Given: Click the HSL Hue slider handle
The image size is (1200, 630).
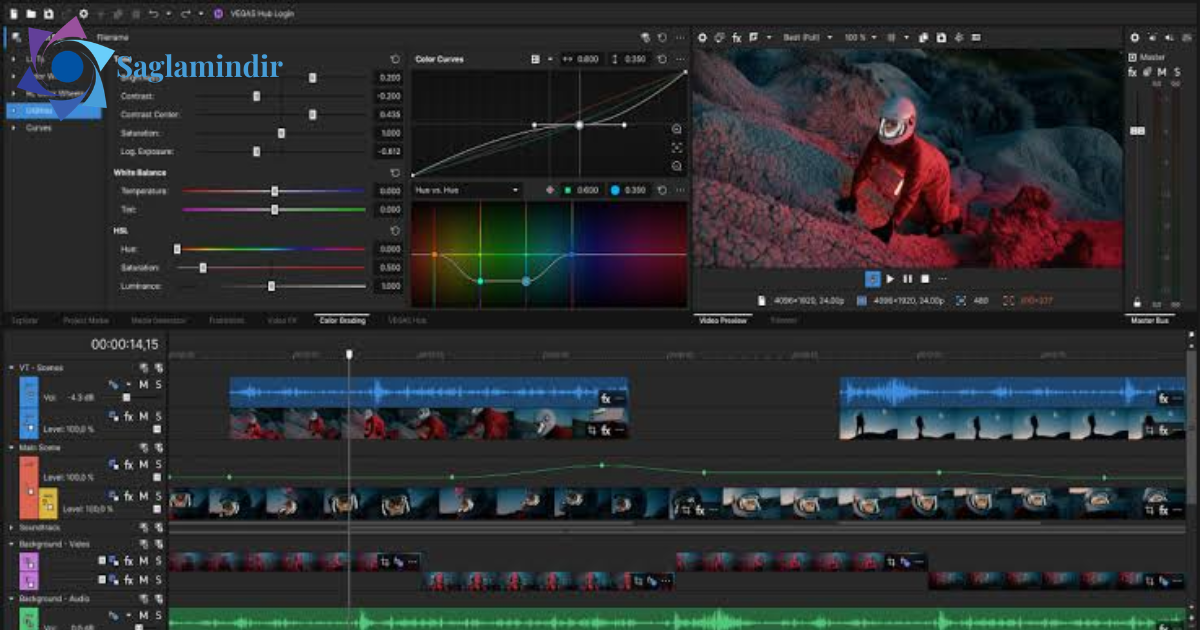Looking at the screenshot, I should [177, 249].
